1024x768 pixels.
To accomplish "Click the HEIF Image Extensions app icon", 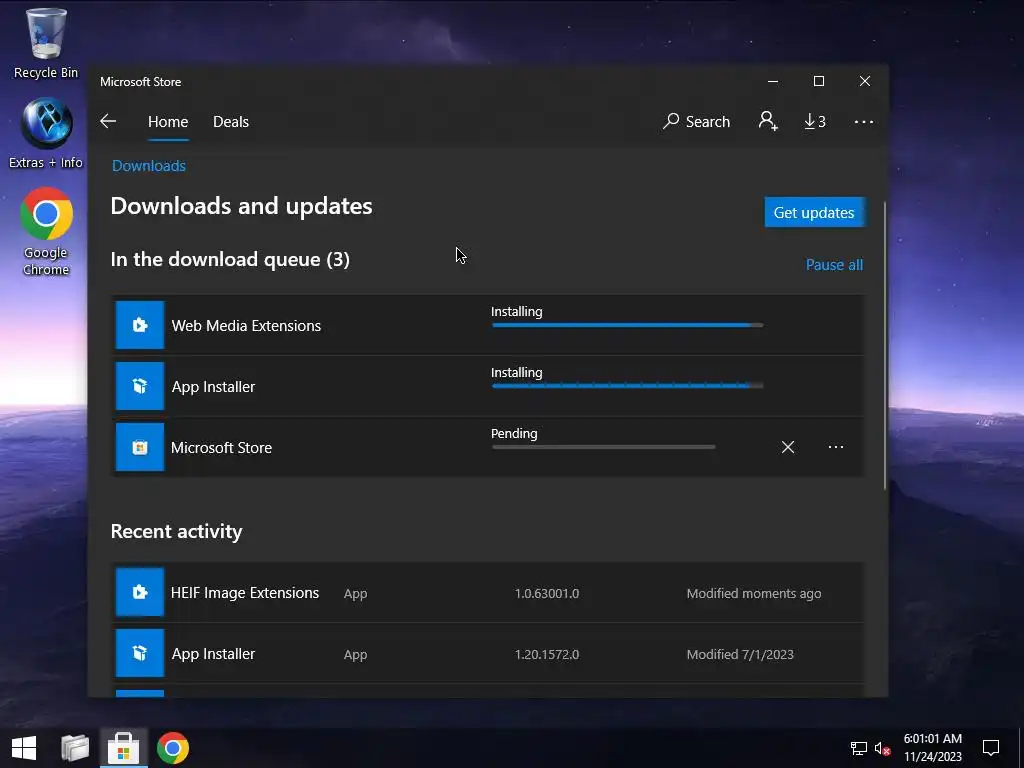I will tap(140, 592).
